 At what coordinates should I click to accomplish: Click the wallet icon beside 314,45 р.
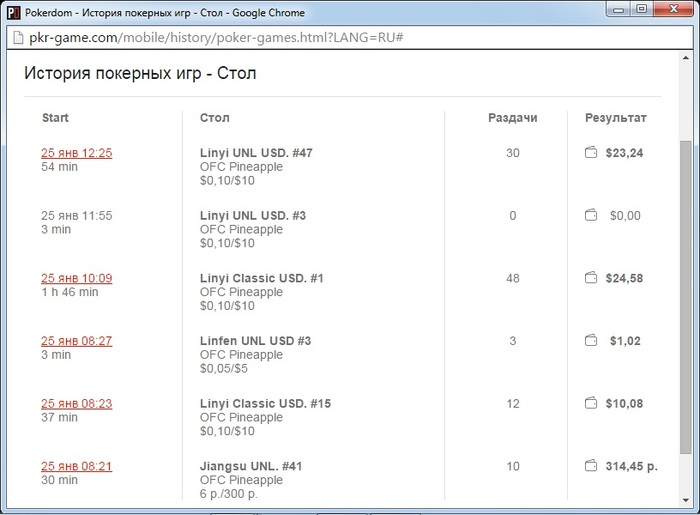(591, 466)
